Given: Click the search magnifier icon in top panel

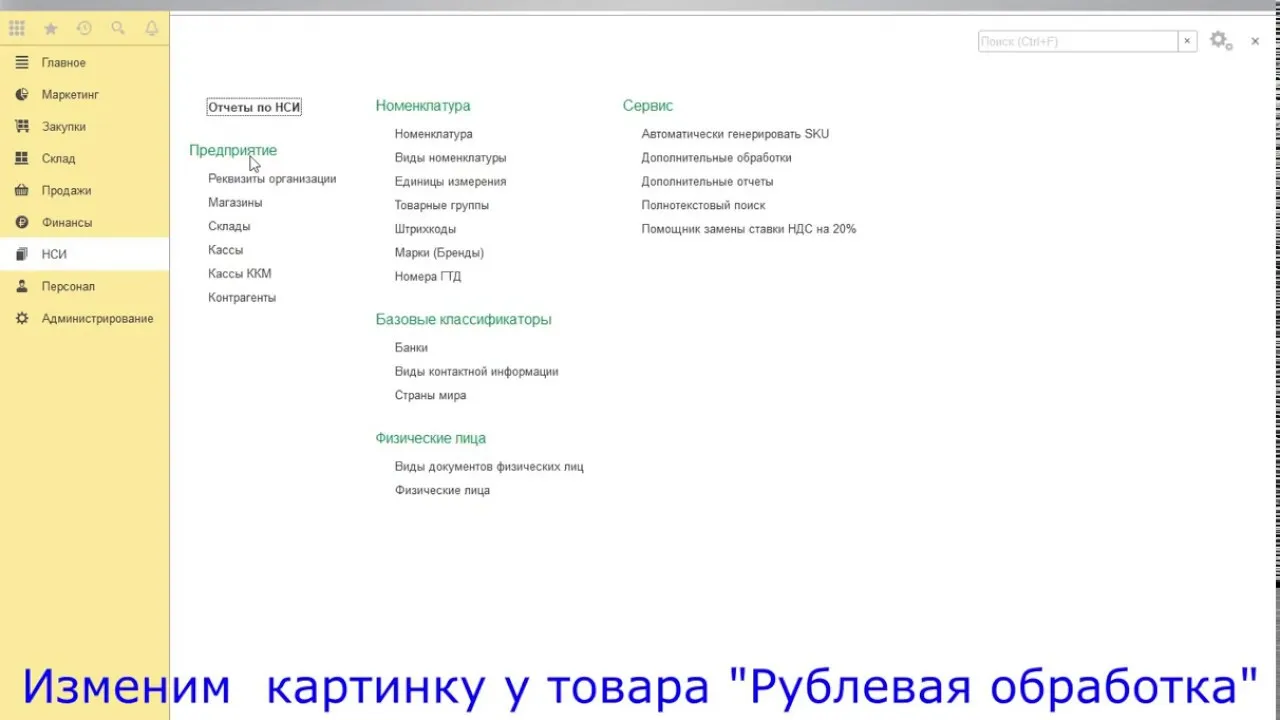Looking at the screenshot, I should (x=118, y=29).
